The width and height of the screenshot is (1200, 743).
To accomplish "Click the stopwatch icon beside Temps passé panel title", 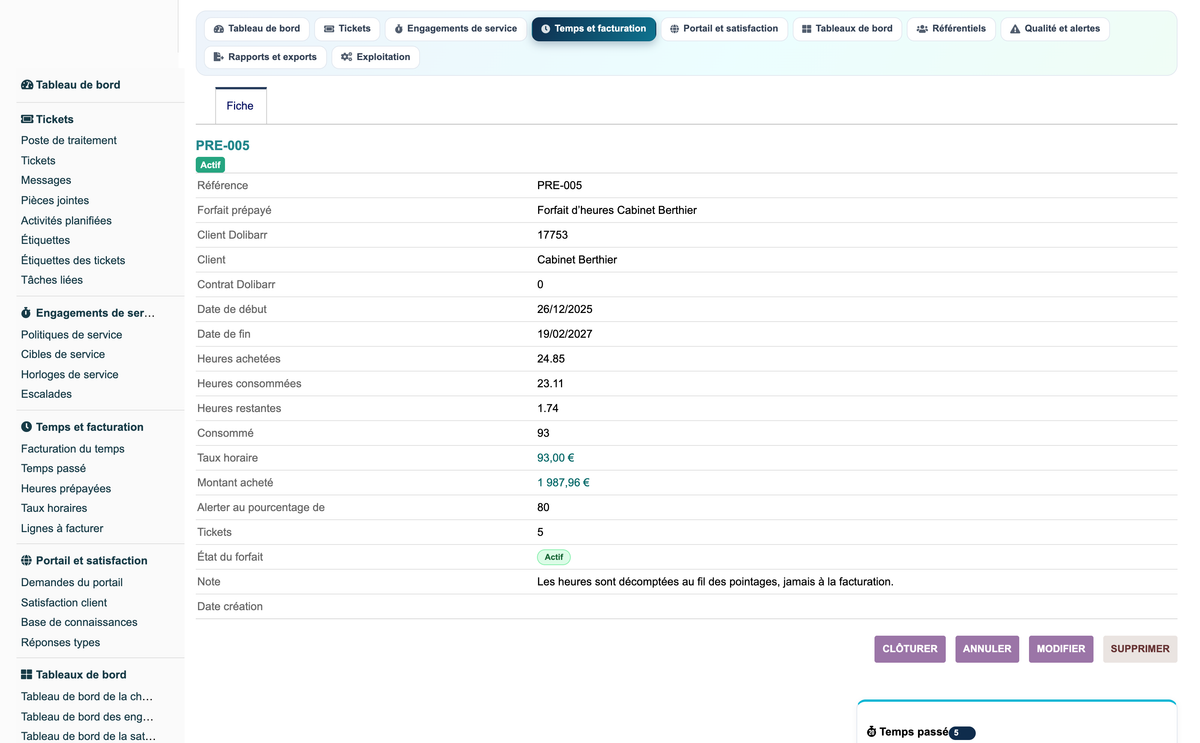I will (x=871, y=732).
